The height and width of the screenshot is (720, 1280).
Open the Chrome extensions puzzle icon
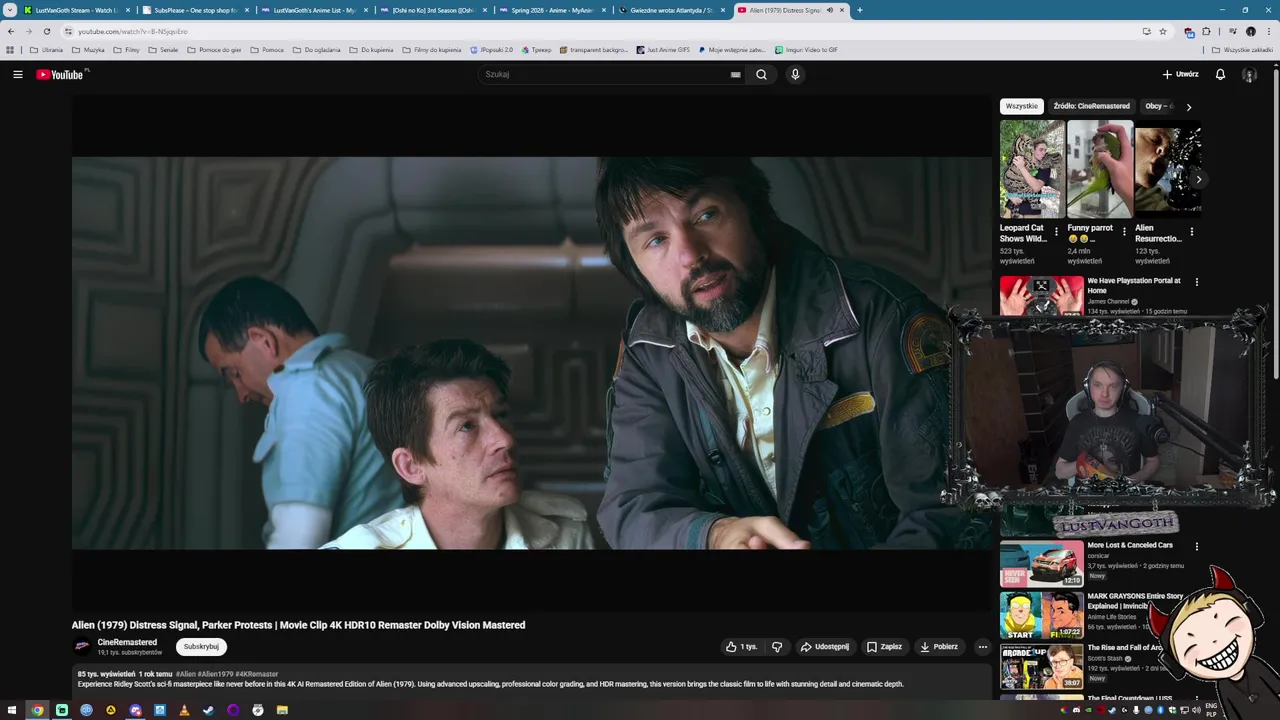1206,31
